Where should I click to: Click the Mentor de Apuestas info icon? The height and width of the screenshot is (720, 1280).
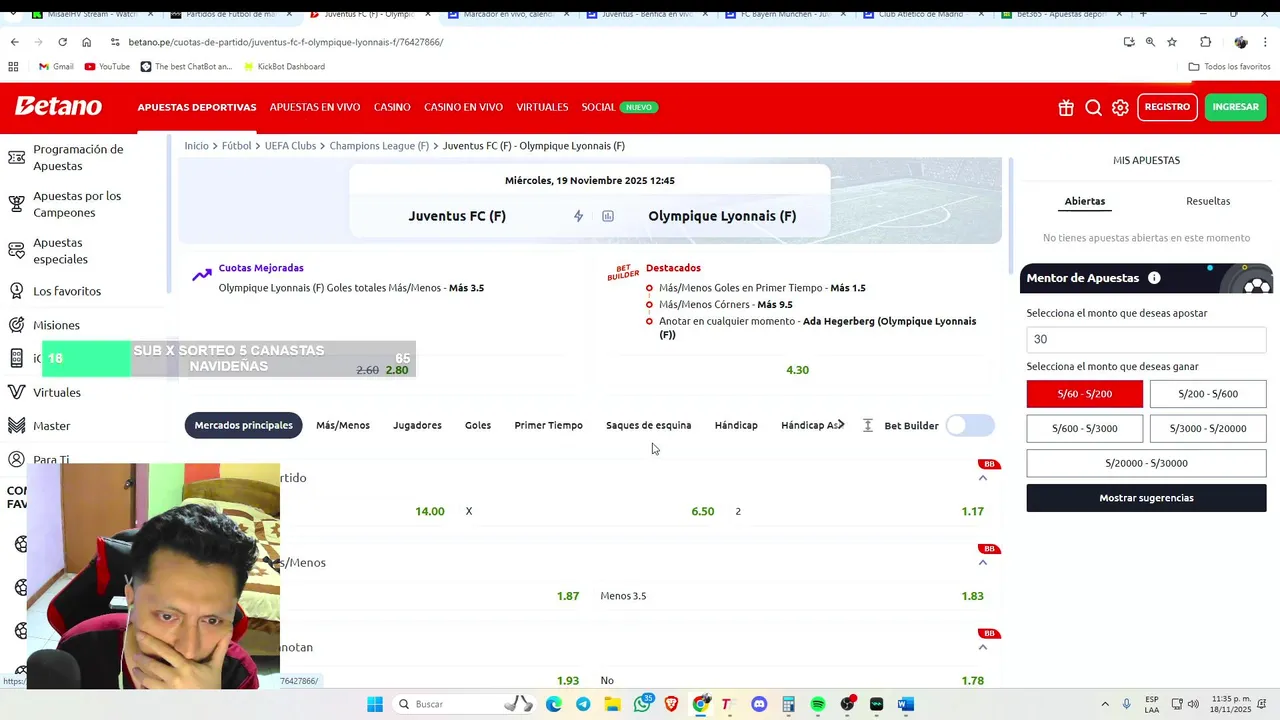pyautogui.click(x=1154, y=278)
